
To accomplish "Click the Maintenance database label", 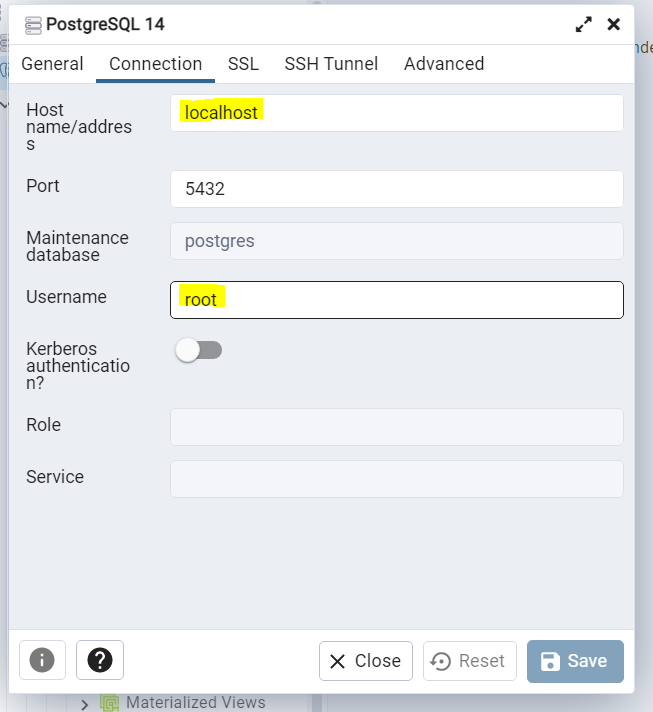I will [77, 246].
